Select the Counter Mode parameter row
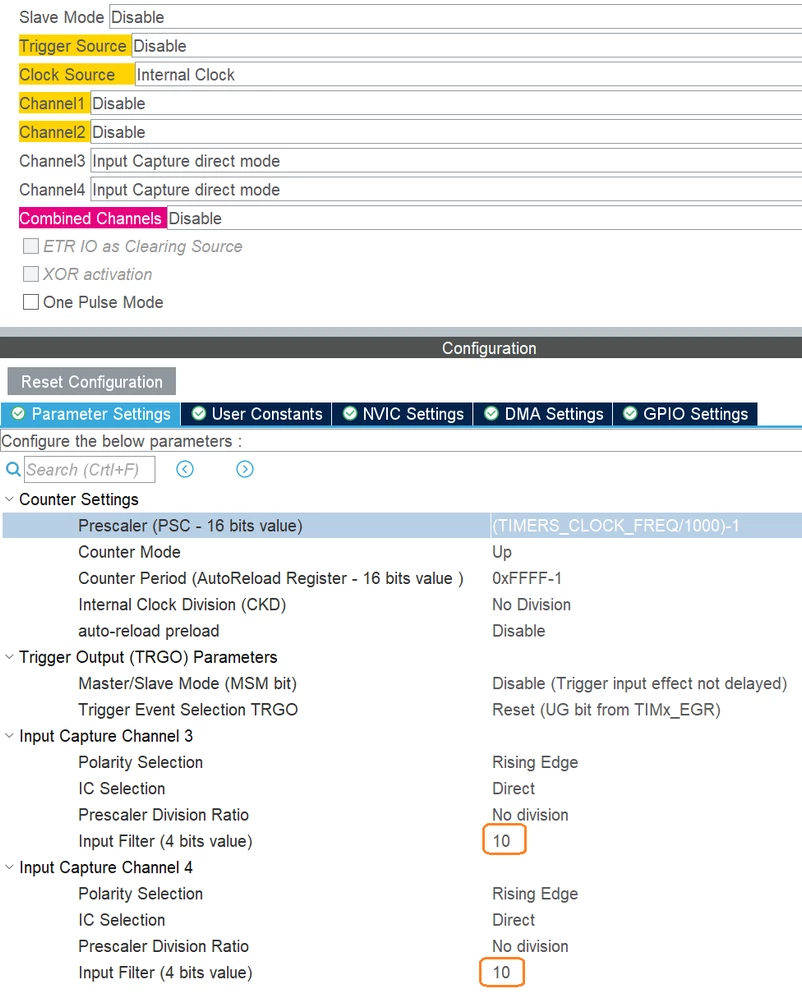The width and height of the screenshot is (802, 998). 402,552
